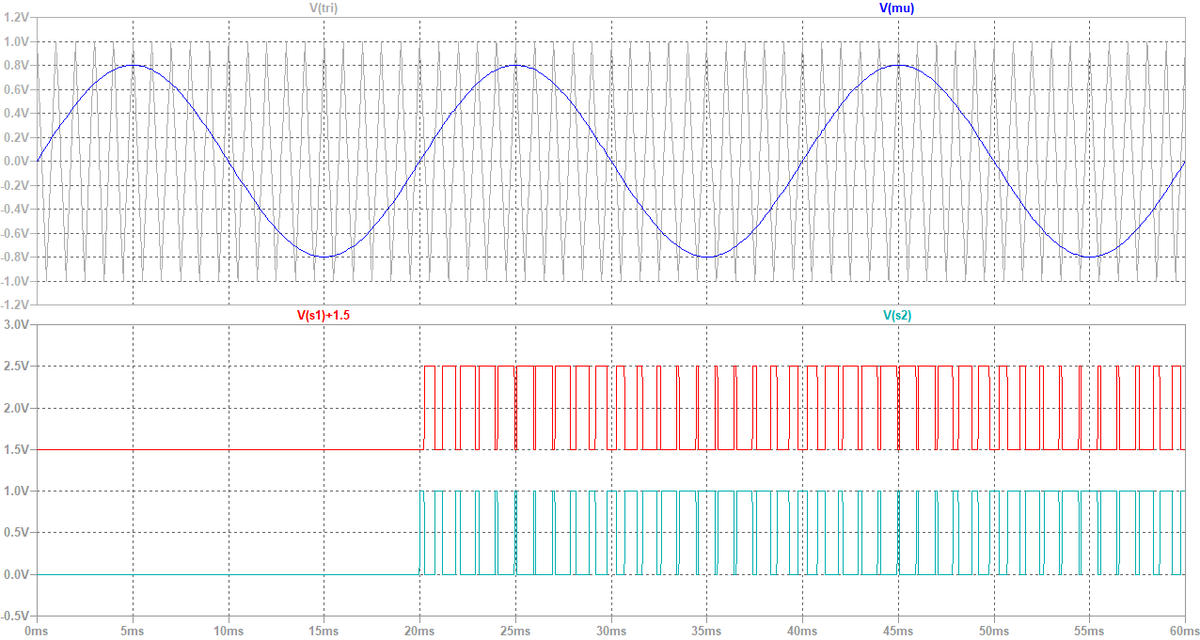Click the -0.8V label on the upper plot axis
Viewport: 1200px width, 640px height.
(x=15, y=257)
